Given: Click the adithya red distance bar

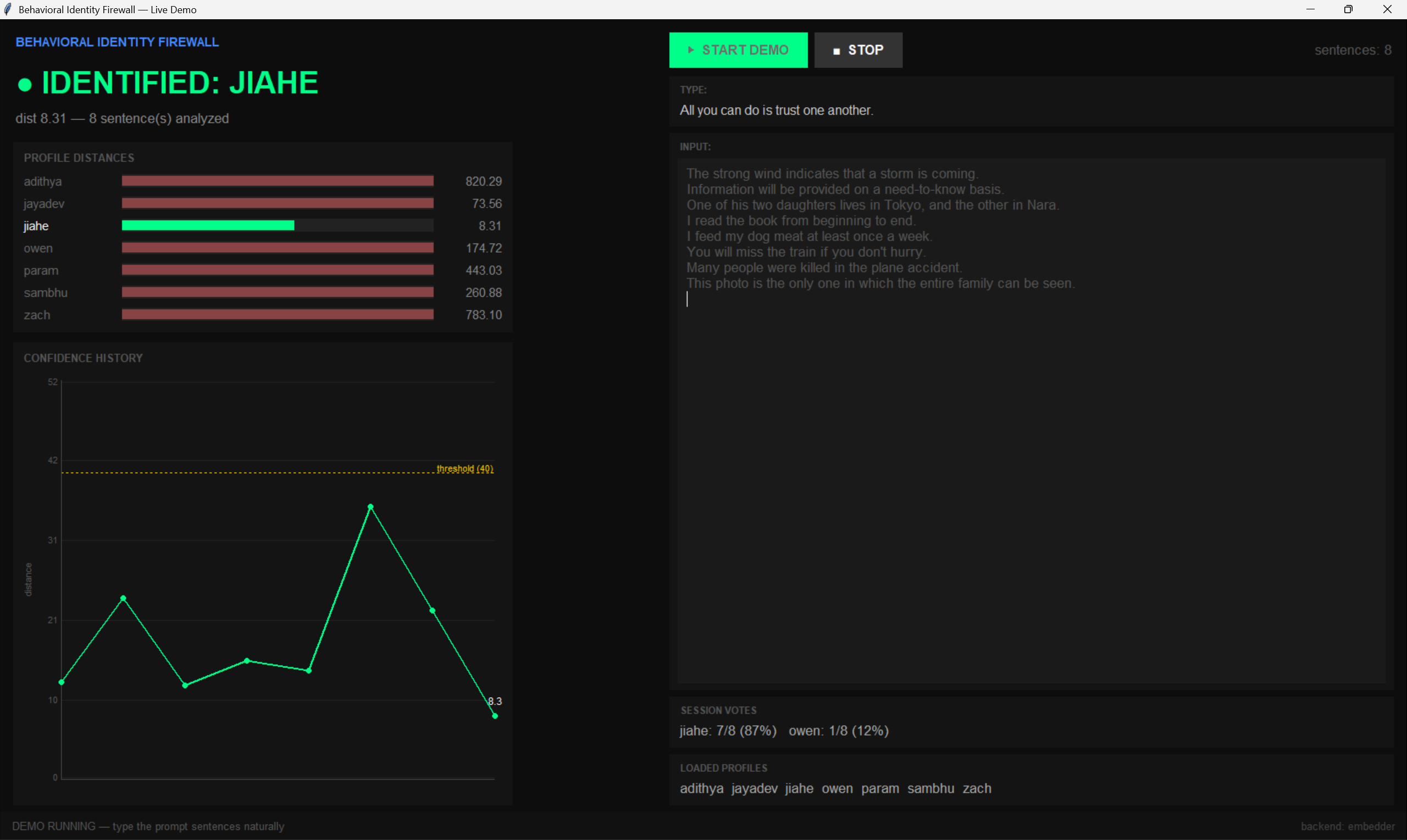Looking at the screenshot, I should point(278,181).
